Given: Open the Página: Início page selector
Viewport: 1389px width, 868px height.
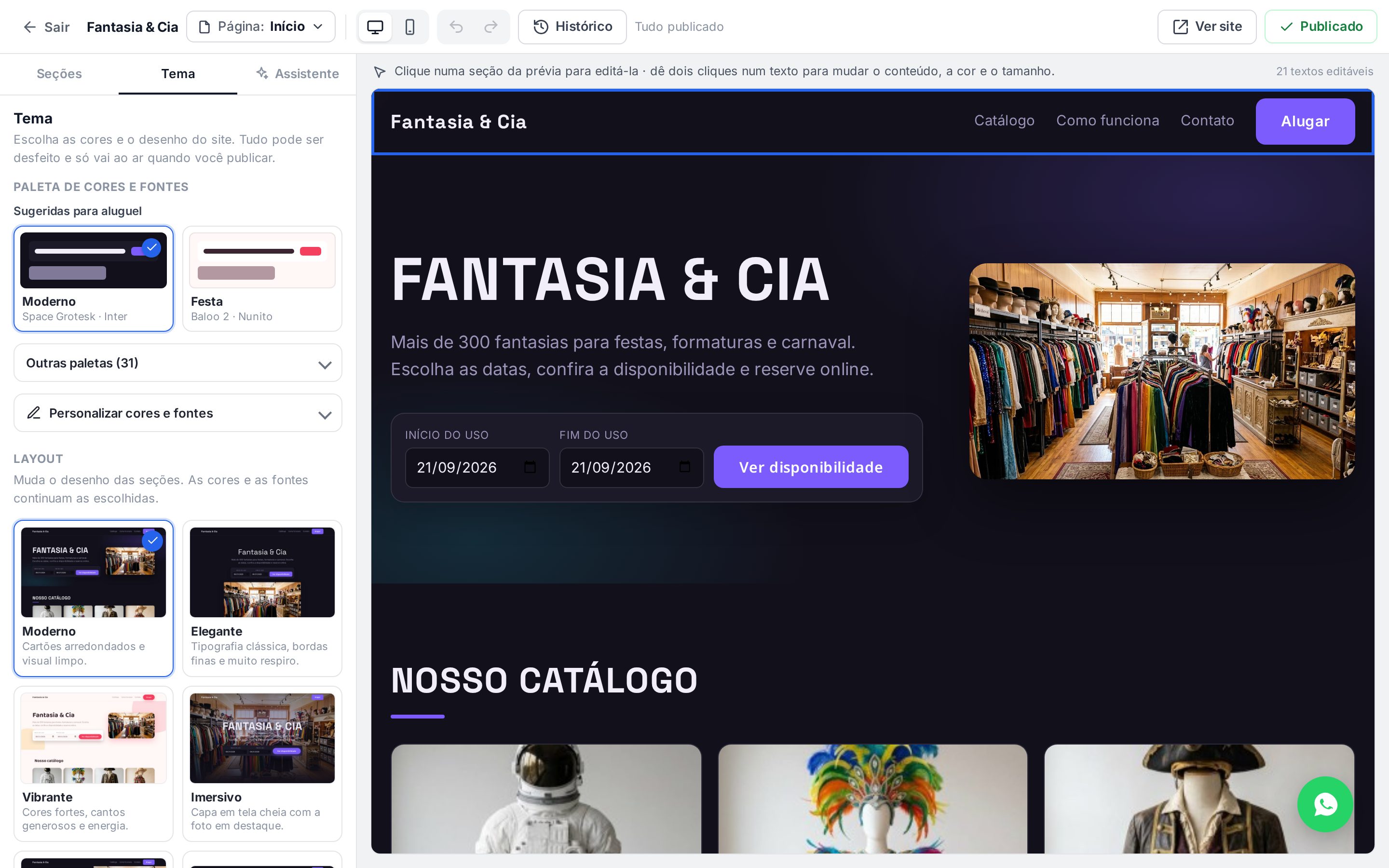Looking at the screenshot, I should 260,27.
